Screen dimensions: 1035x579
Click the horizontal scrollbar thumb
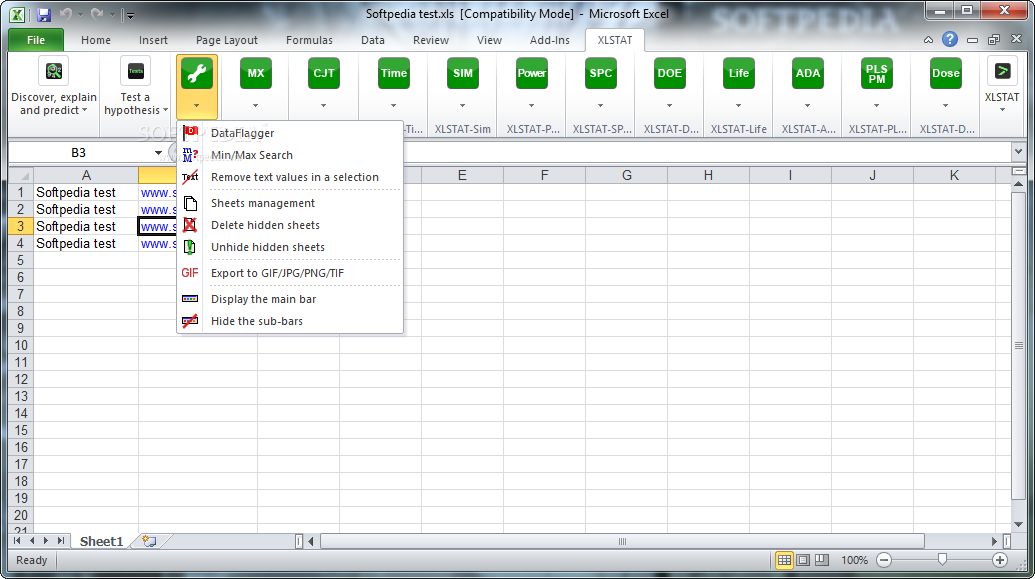tap(622, 541)
